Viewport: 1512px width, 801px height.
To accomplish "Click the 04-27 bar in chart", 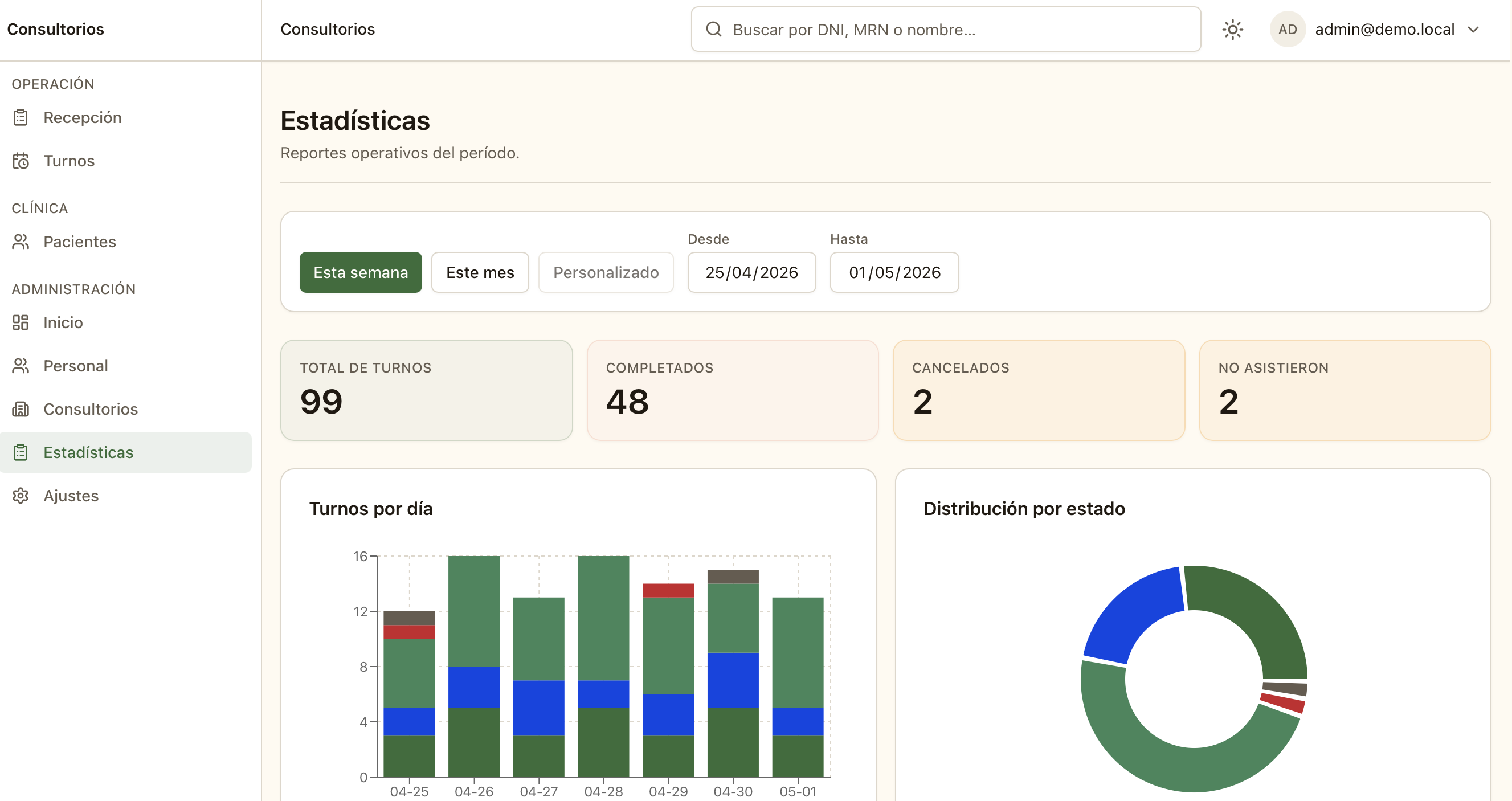I will [x=539, y=687].
